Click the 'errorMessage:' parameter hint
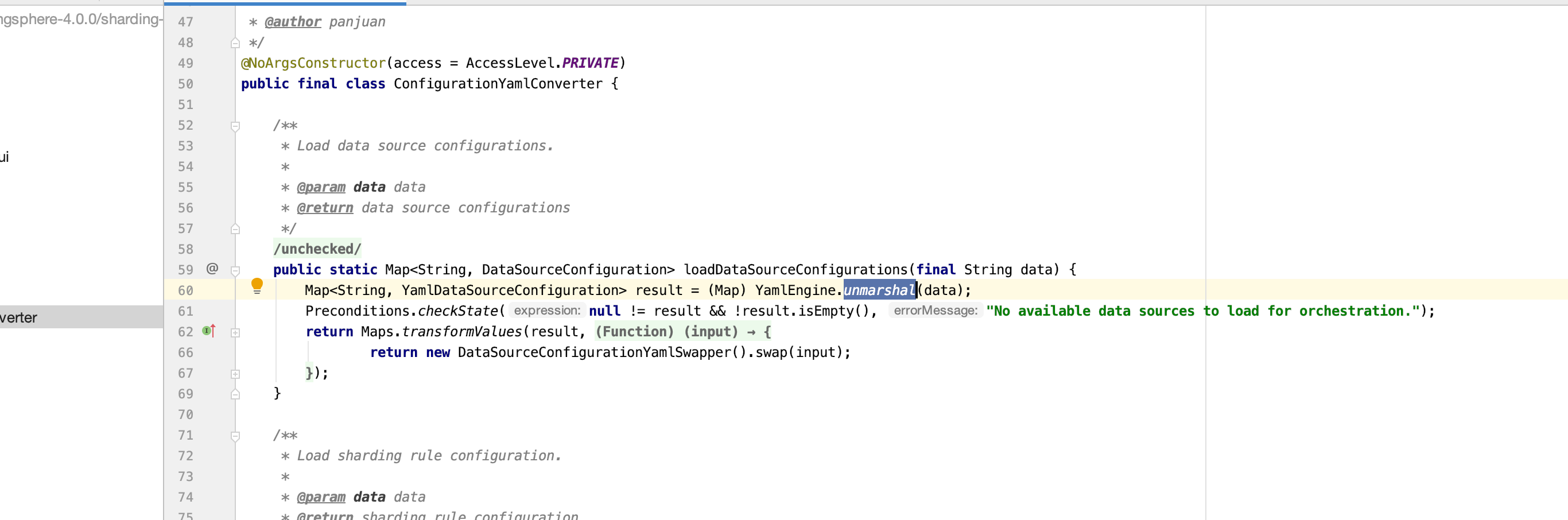1568x520 pixels. click(935, 311)
